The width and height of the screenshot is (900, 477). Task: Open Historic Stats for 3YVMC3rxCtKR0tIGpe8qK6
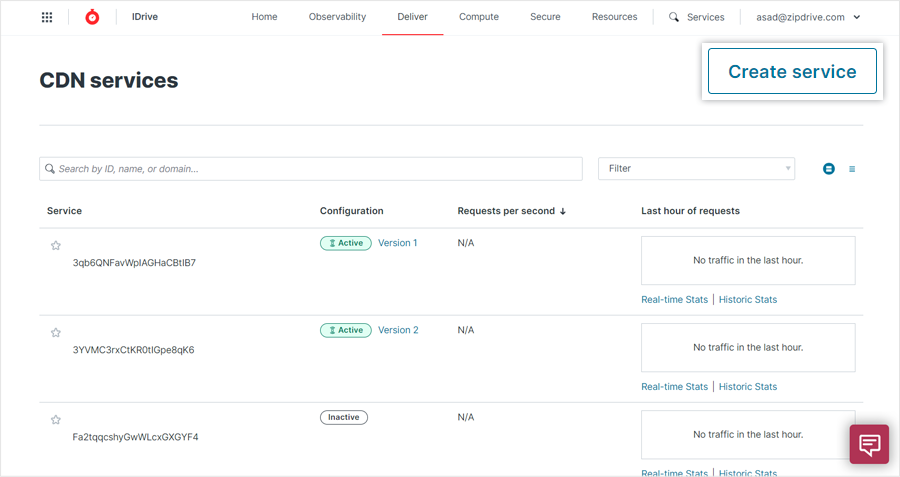(x=748, y=387)
